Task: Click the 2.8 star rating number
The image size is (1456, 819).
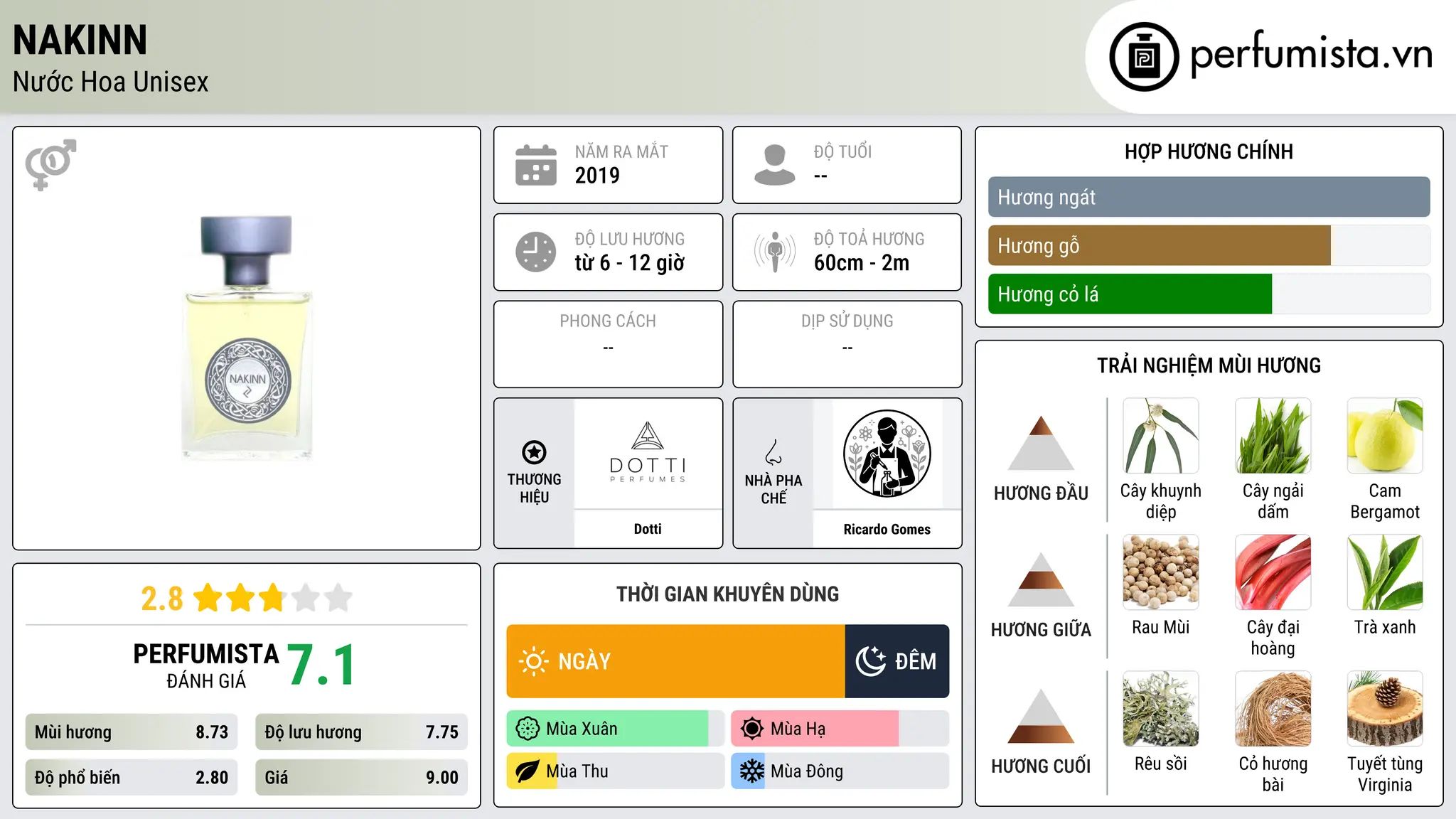Action: 162,598
